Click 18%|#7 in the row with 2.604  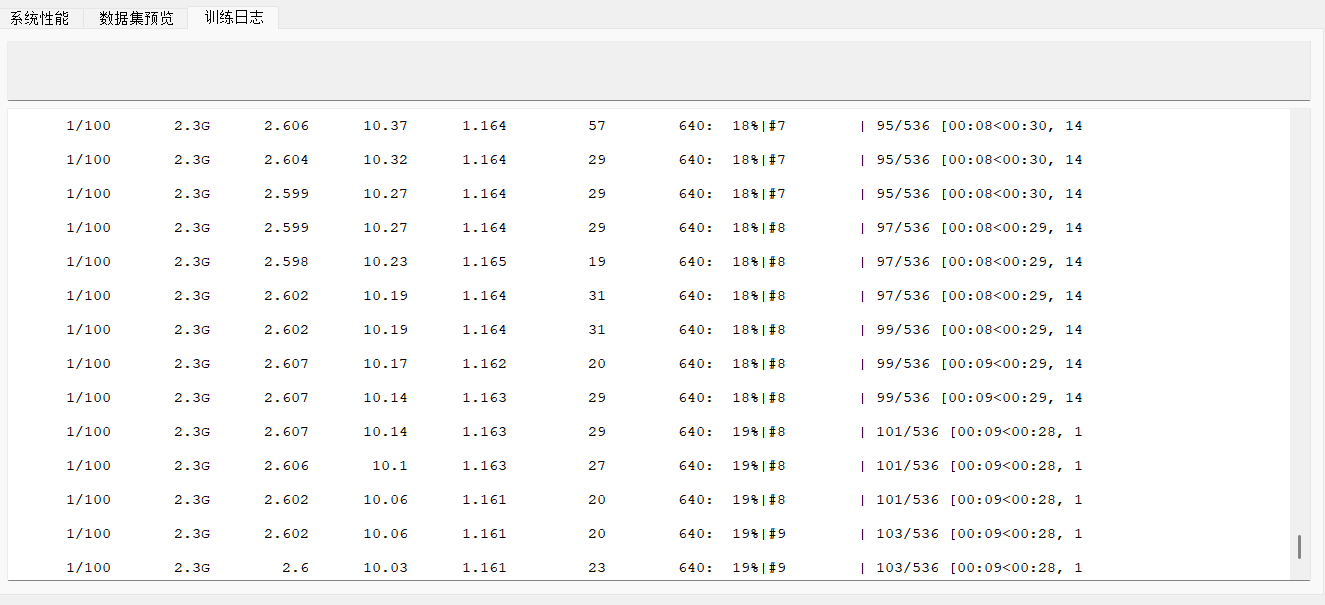point(759,160)
